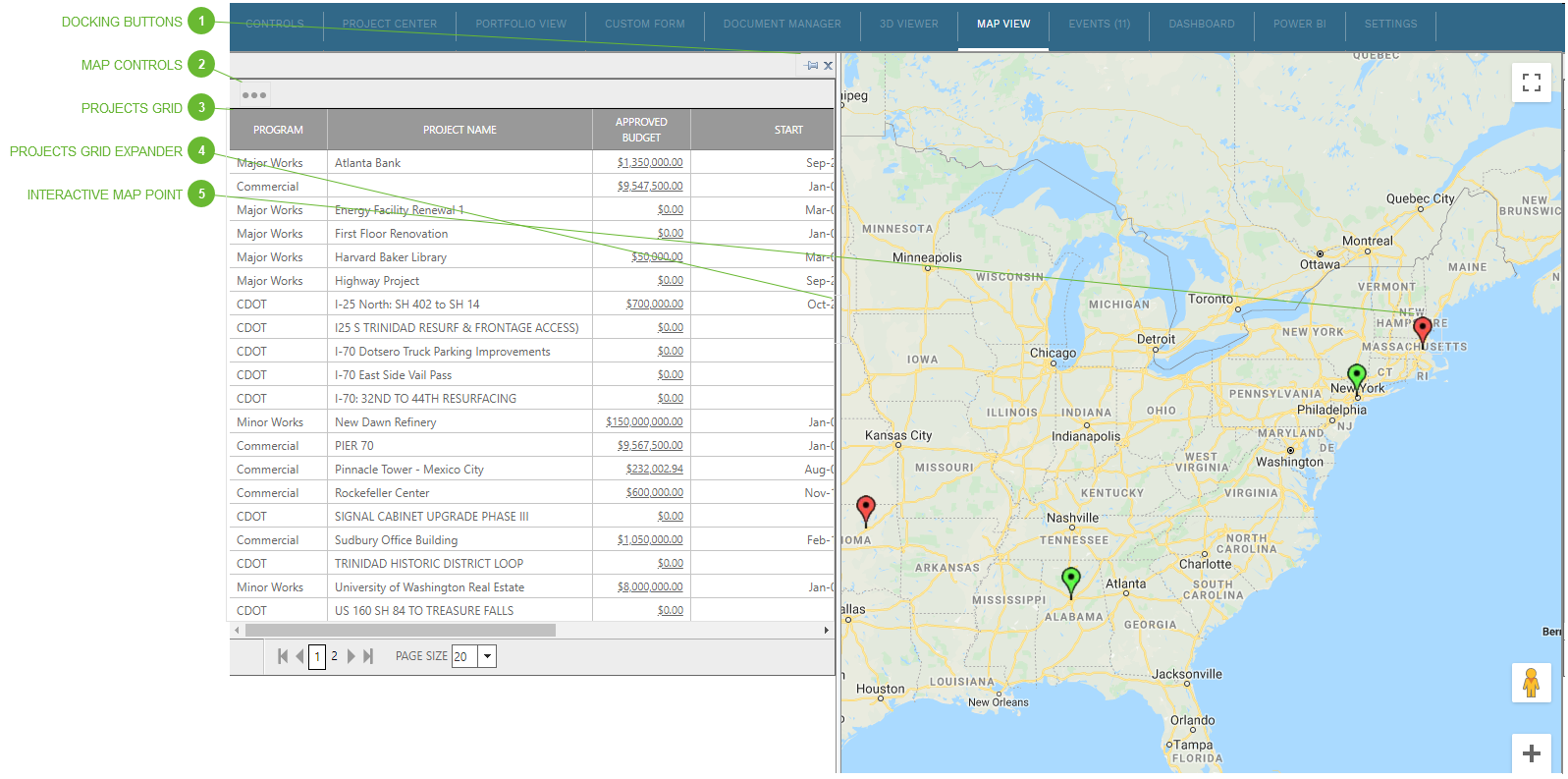The height and width of the screenshot is (779, 1568).
Task: Select the Highway Project row
Action: (532, 281)
